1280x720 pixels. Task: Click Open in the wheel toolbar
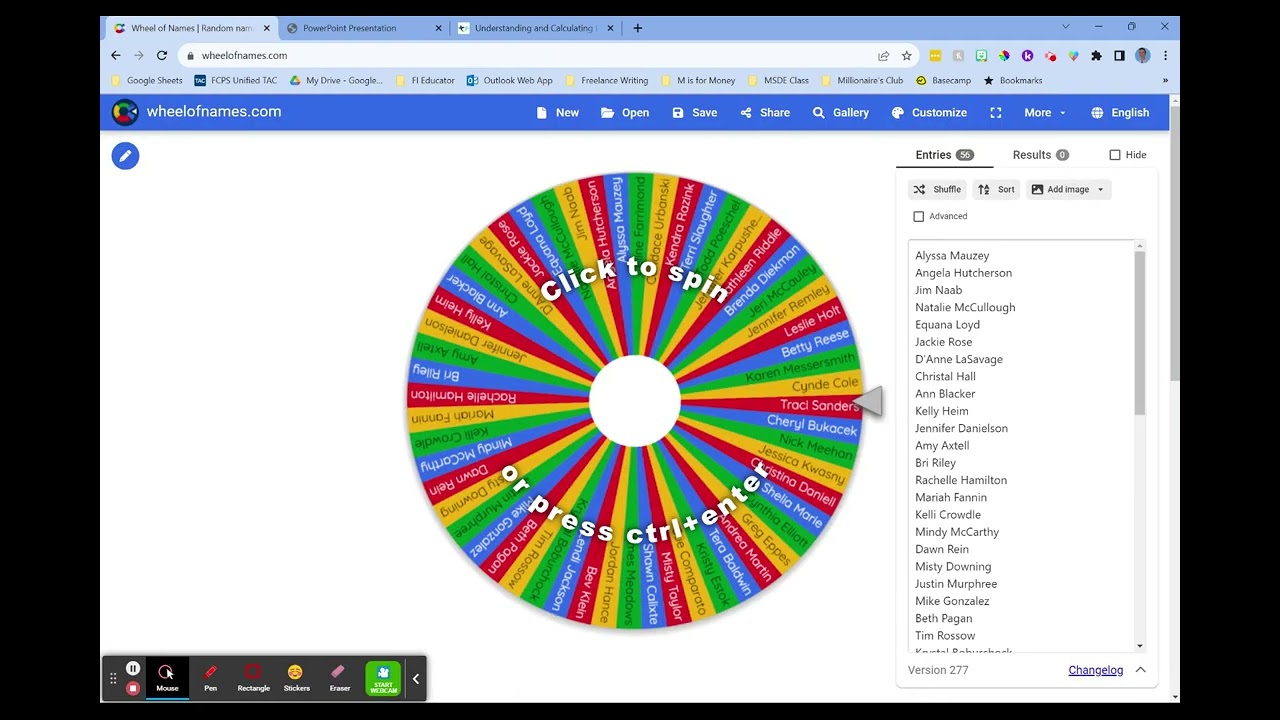point(625,113)
